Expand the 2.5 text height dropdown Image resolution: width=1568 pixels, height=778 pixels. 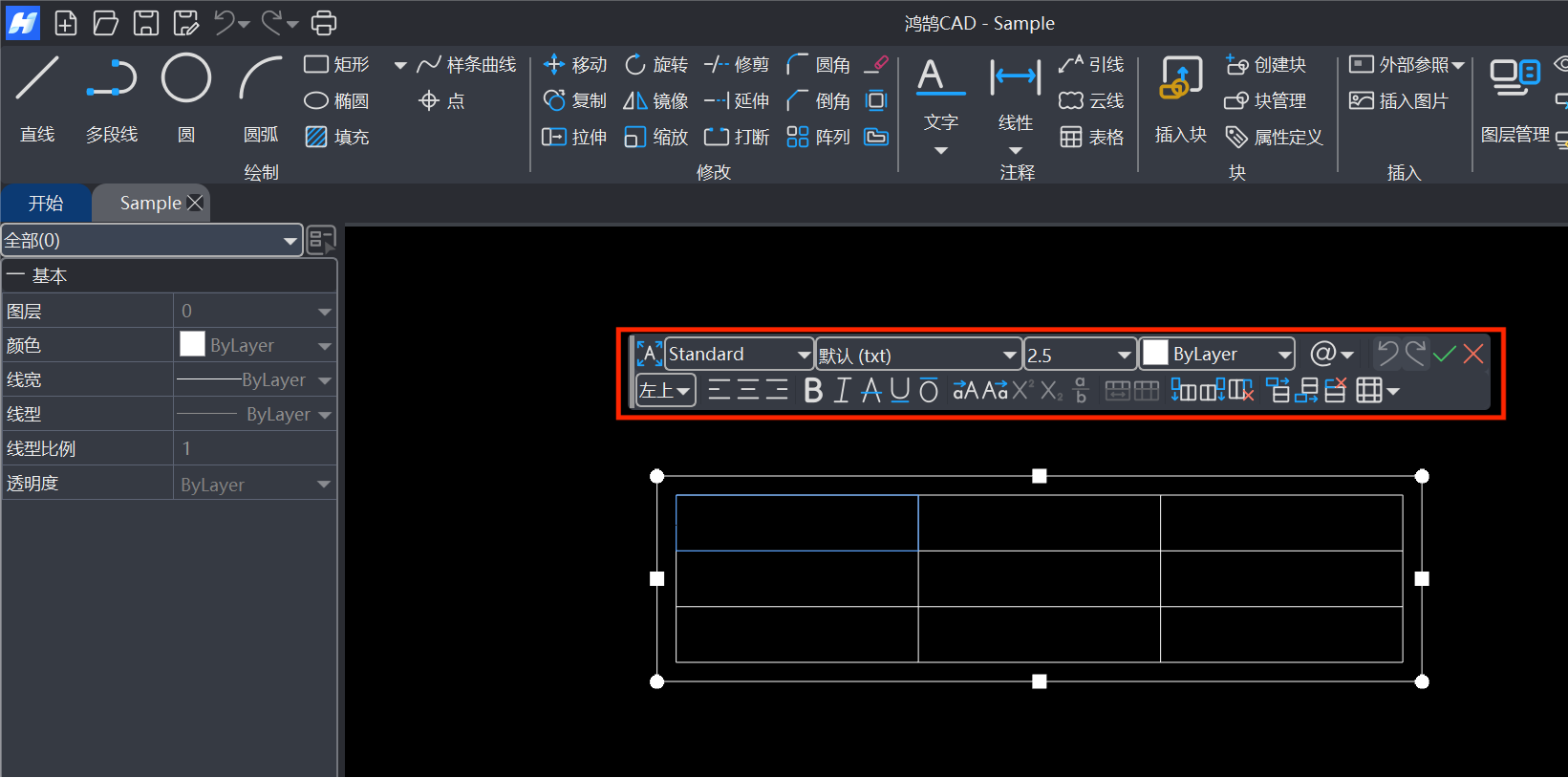pyautogui.click(x=1123, y=356)
